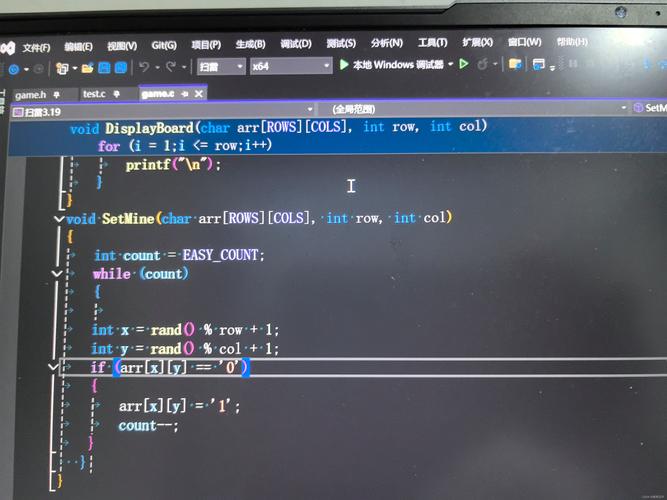The width and height of the screenshot is (667, 500).
Task: Open the toolbar overflow options arrow
Action: pos(552,67)
